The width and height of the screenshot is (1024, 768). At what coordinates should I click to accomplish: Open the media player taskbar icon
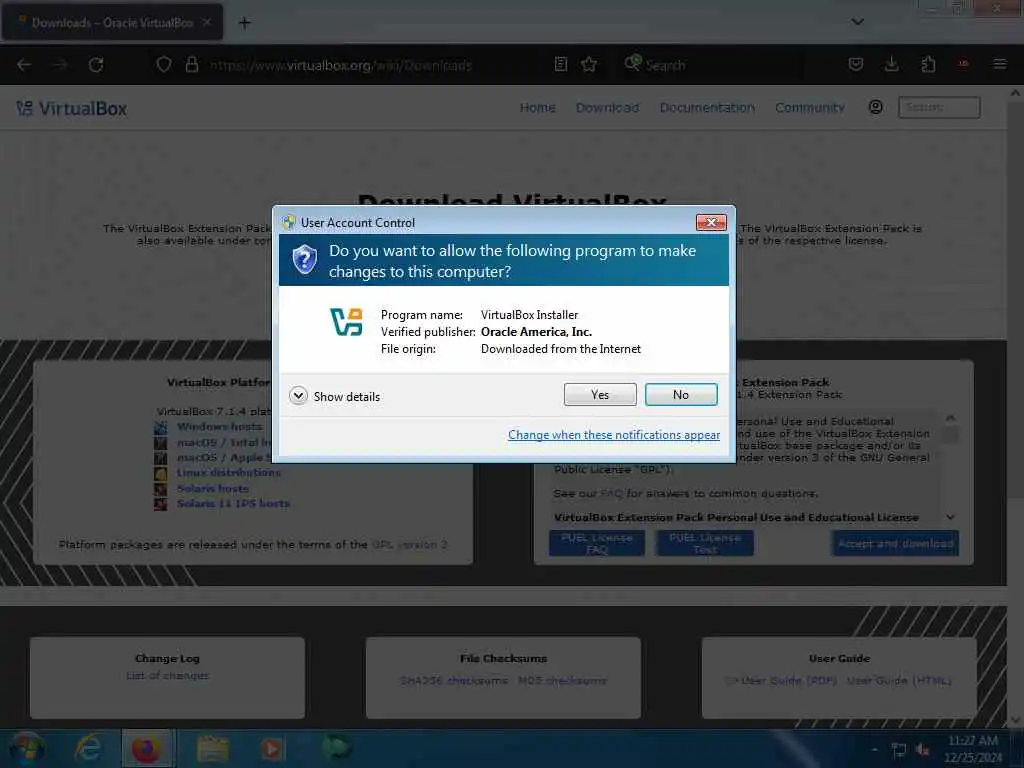pos(272,748)
